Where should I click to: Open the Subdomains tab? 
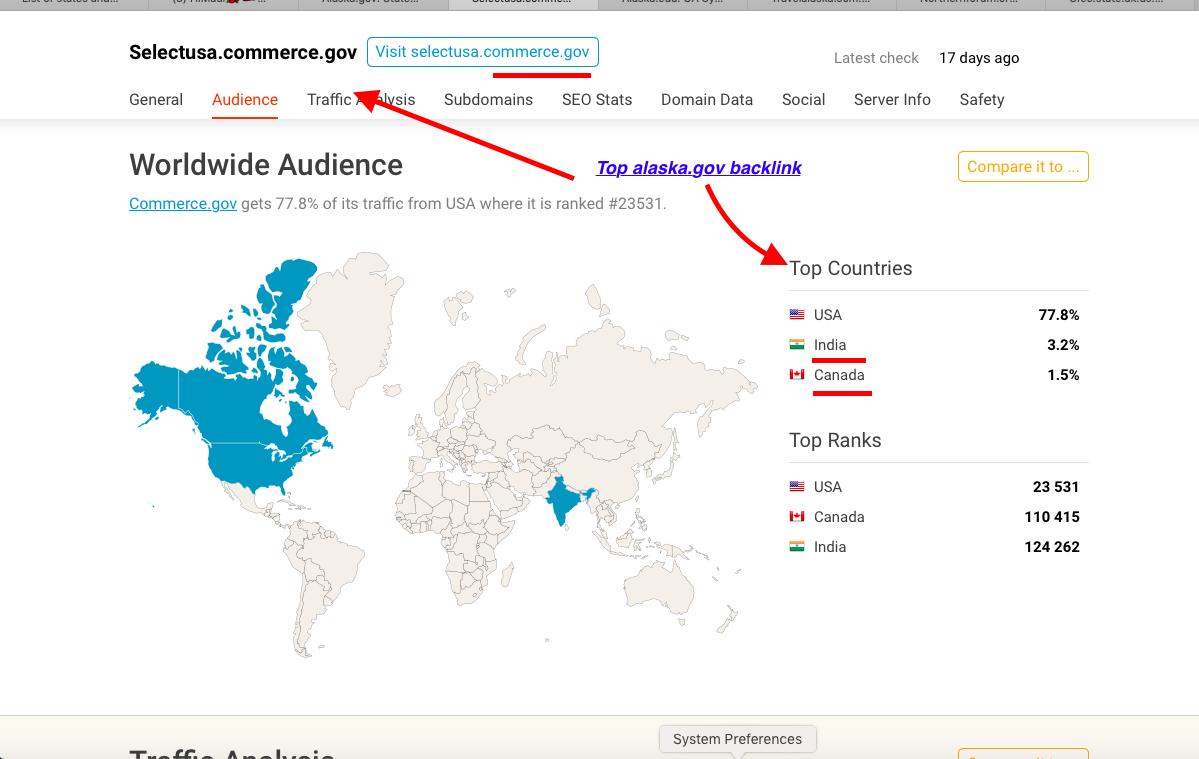488,99
